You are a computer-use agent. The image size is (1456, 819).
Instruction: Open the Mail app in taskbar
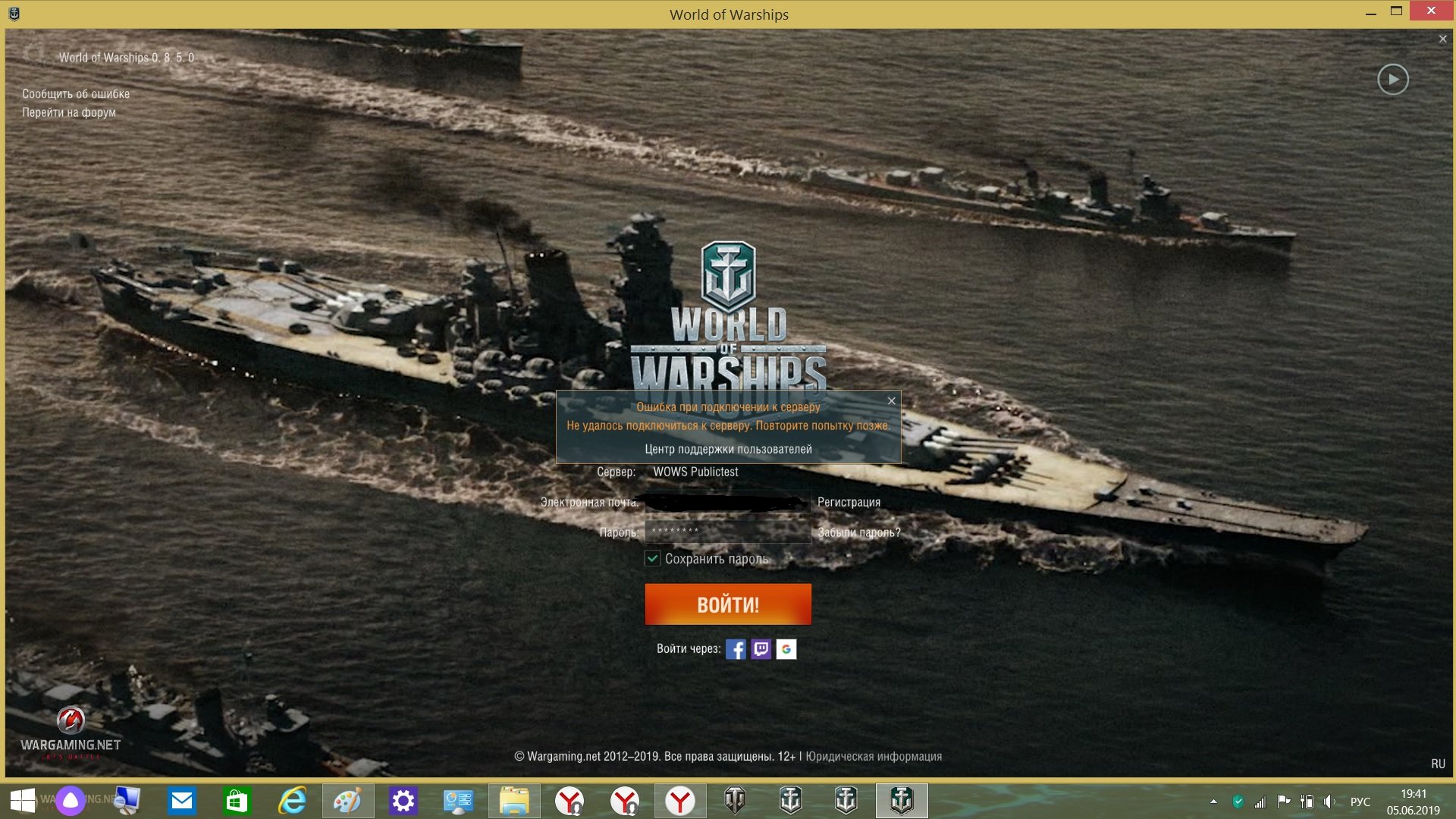(x=182, y=801)
